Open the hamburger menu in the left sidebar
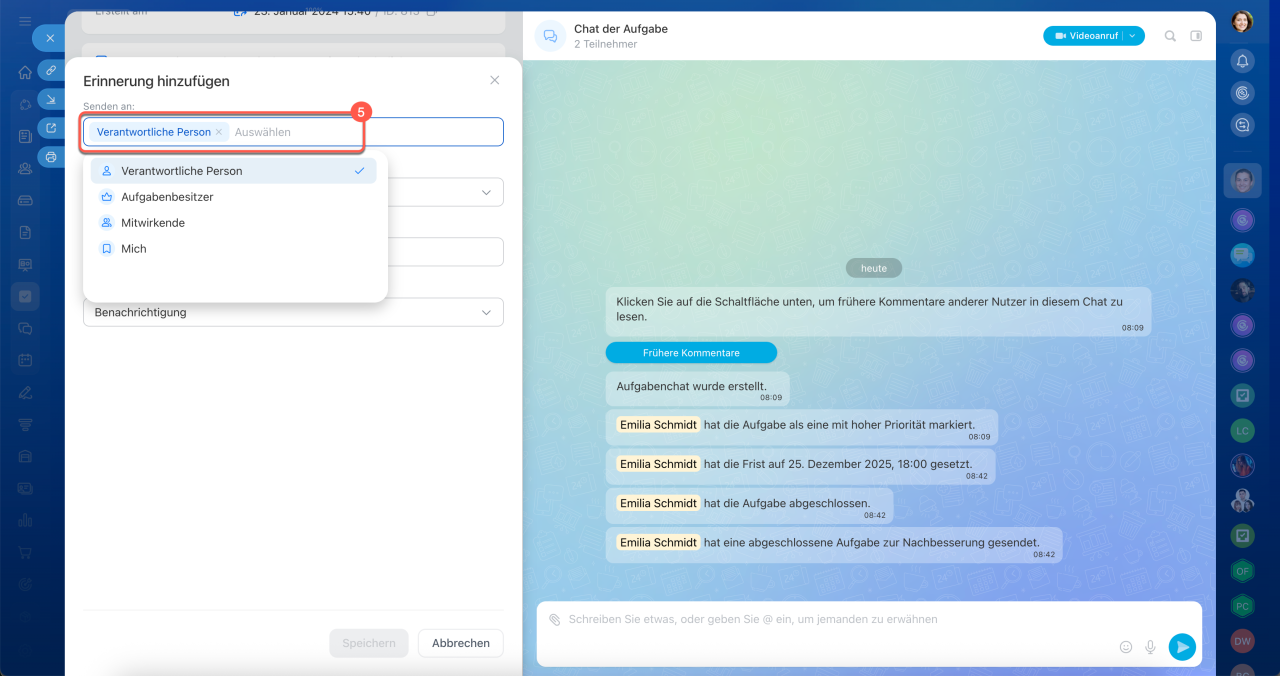 [24, 21]
